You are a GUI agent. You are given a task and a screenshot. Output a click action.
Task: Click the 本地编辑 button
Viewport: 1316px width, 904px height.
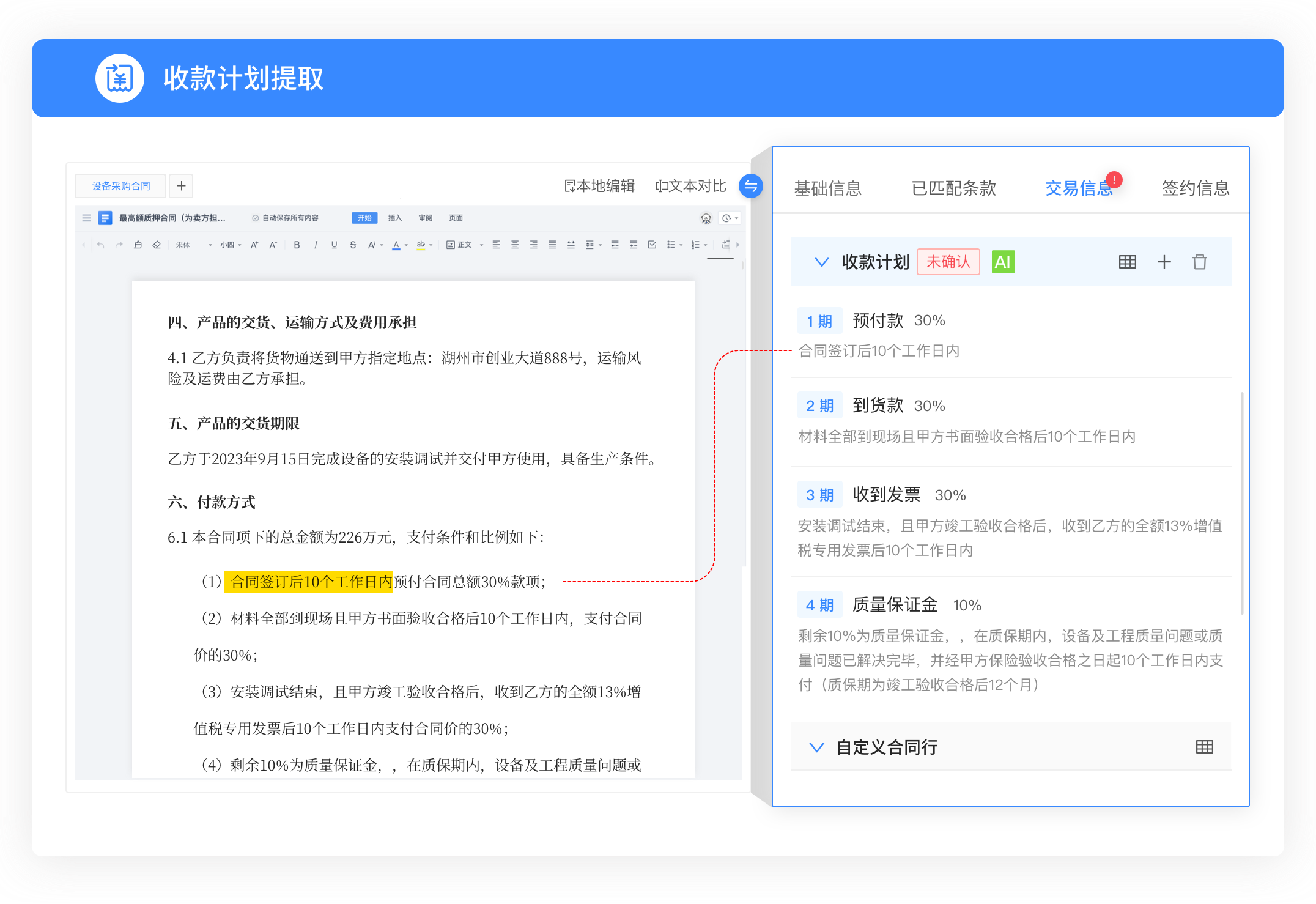coord(599,186)
